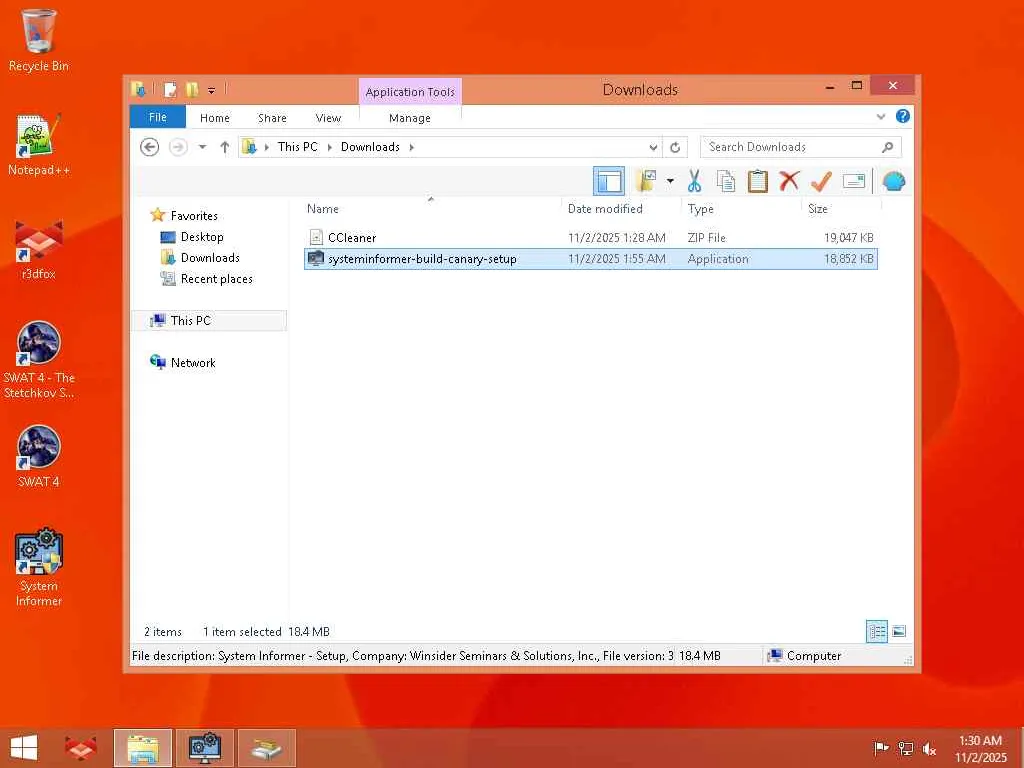Click the third open app taskbar icon
Viewport: 1024px width, 768px height.
267,748
